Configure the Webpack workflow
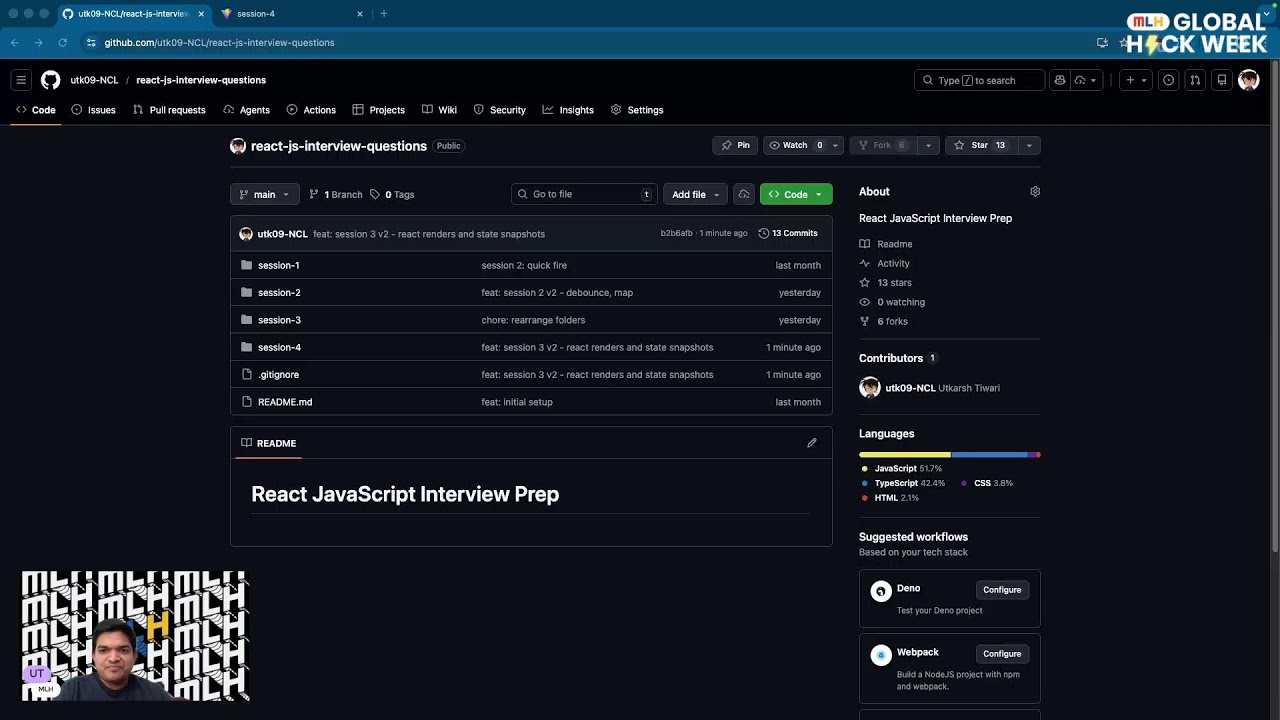 pyautogui.click(x=1001, y=654)
